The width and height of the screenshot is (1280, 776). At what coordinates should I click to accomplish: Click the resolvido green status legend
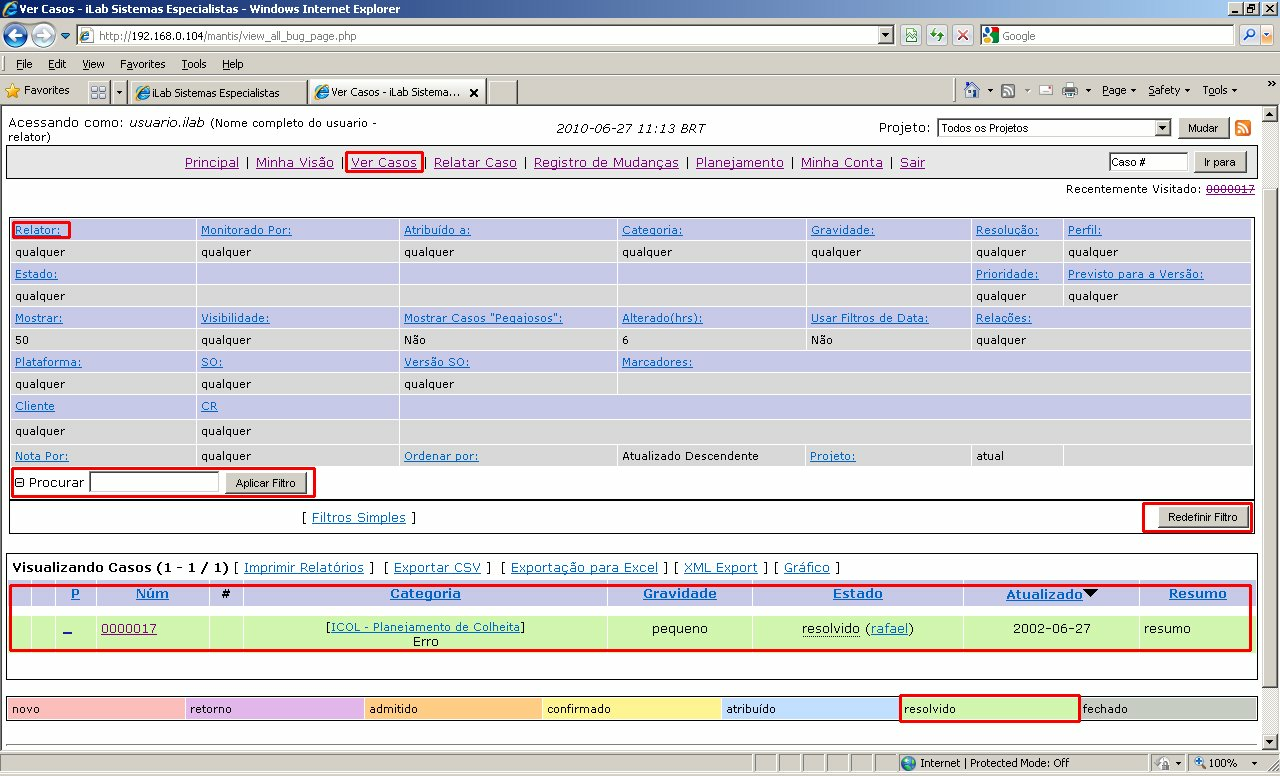[990, 708]
